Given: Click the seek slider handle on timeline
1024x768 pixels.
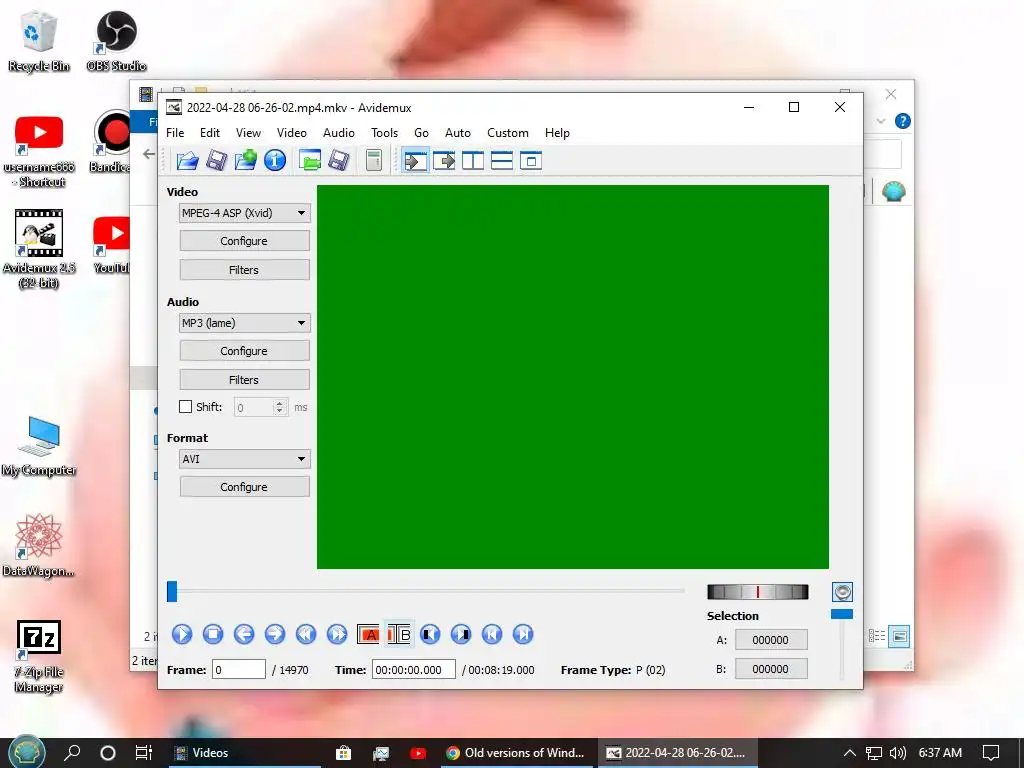Looking at the screenshot, I should point(172,591).
